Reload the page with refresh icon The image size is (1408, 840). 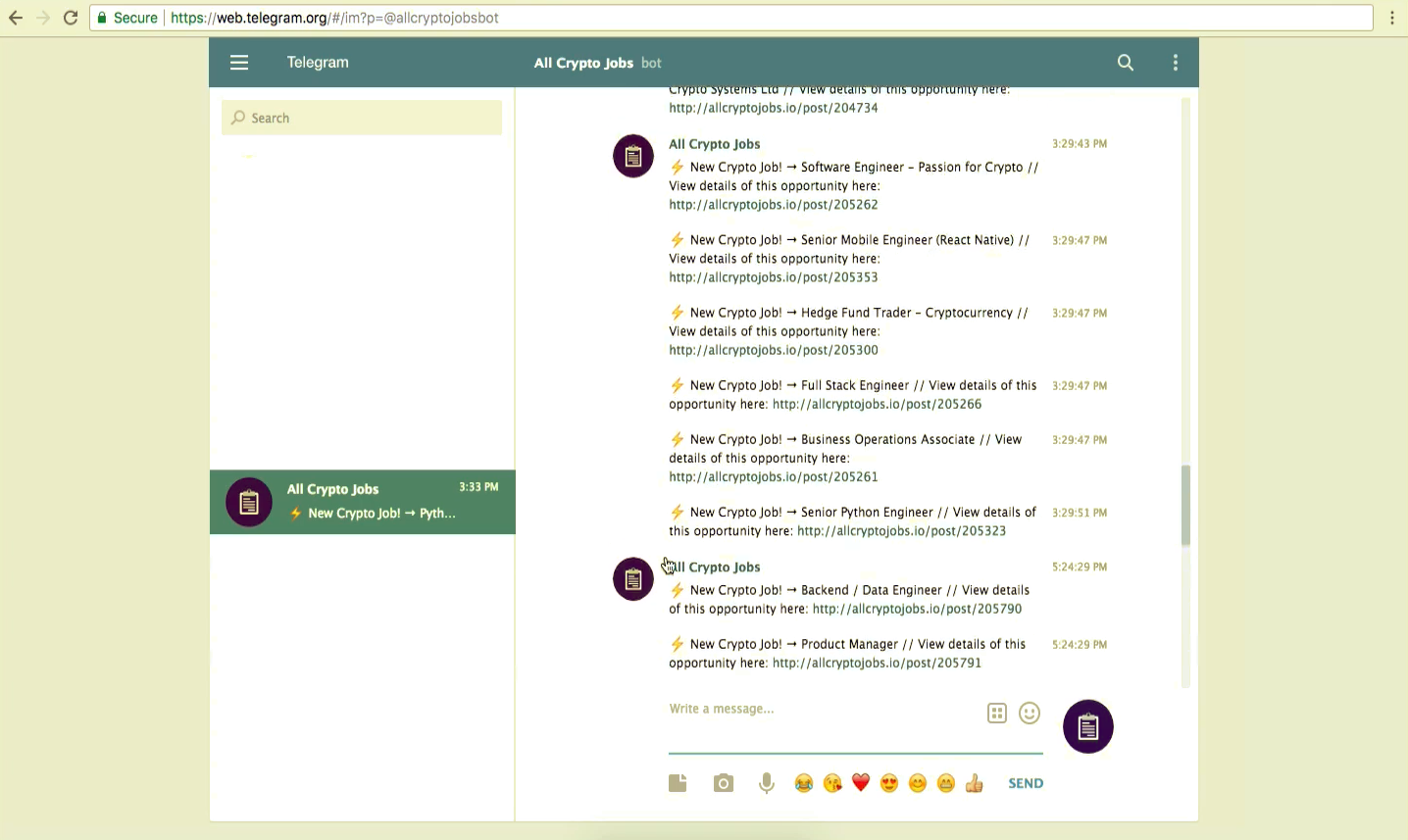(x=71, y=18)
